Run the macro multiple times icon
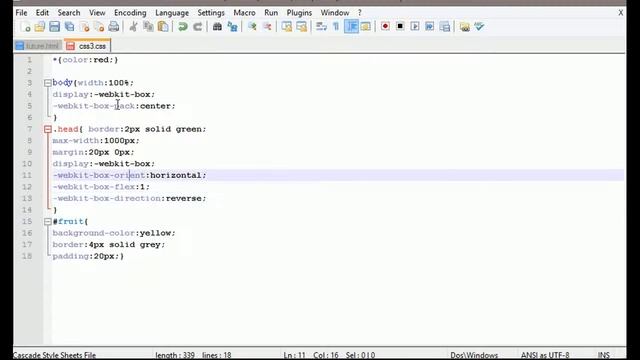This screenshot has height=360, width=640. tap(430, 27)
